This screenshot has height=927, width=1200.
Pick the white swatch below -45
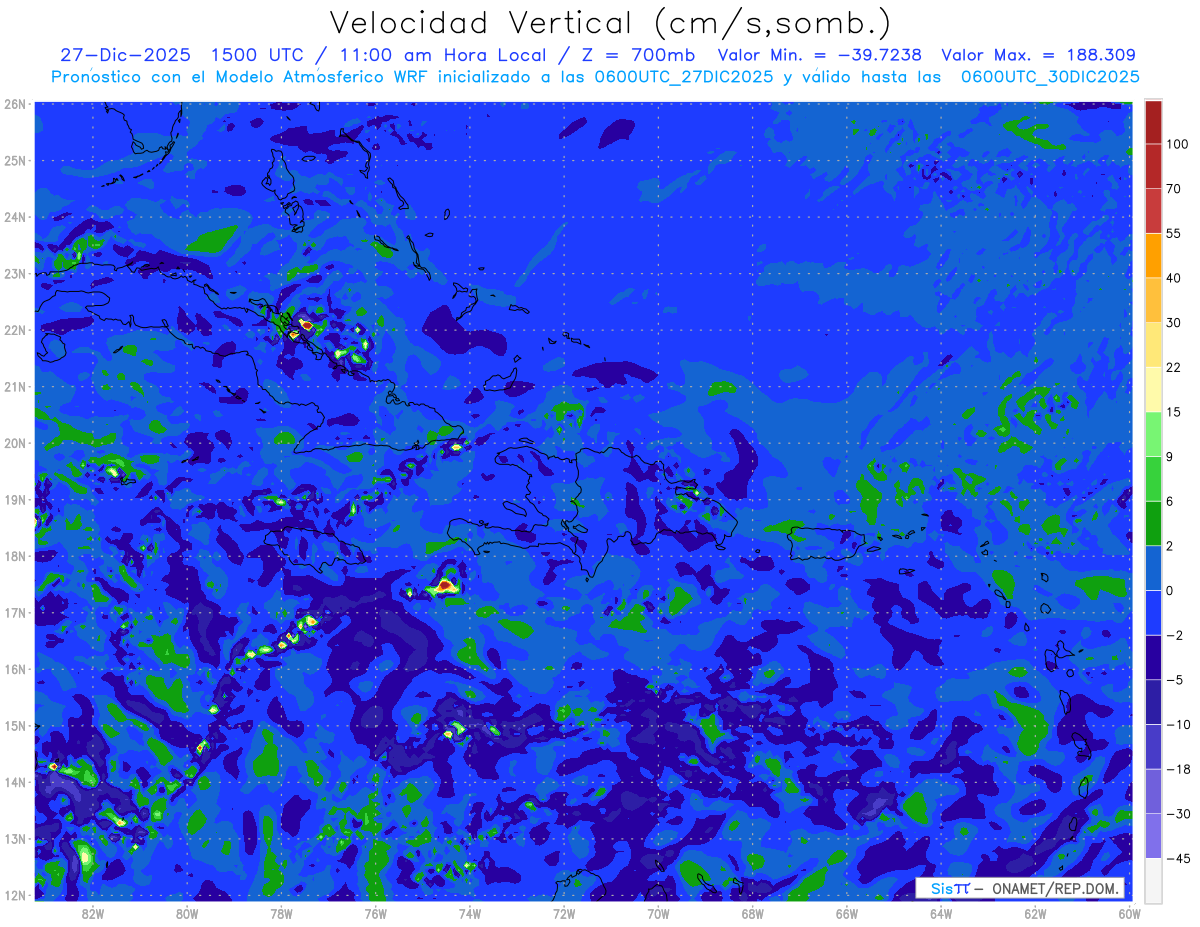(1153, 879)
